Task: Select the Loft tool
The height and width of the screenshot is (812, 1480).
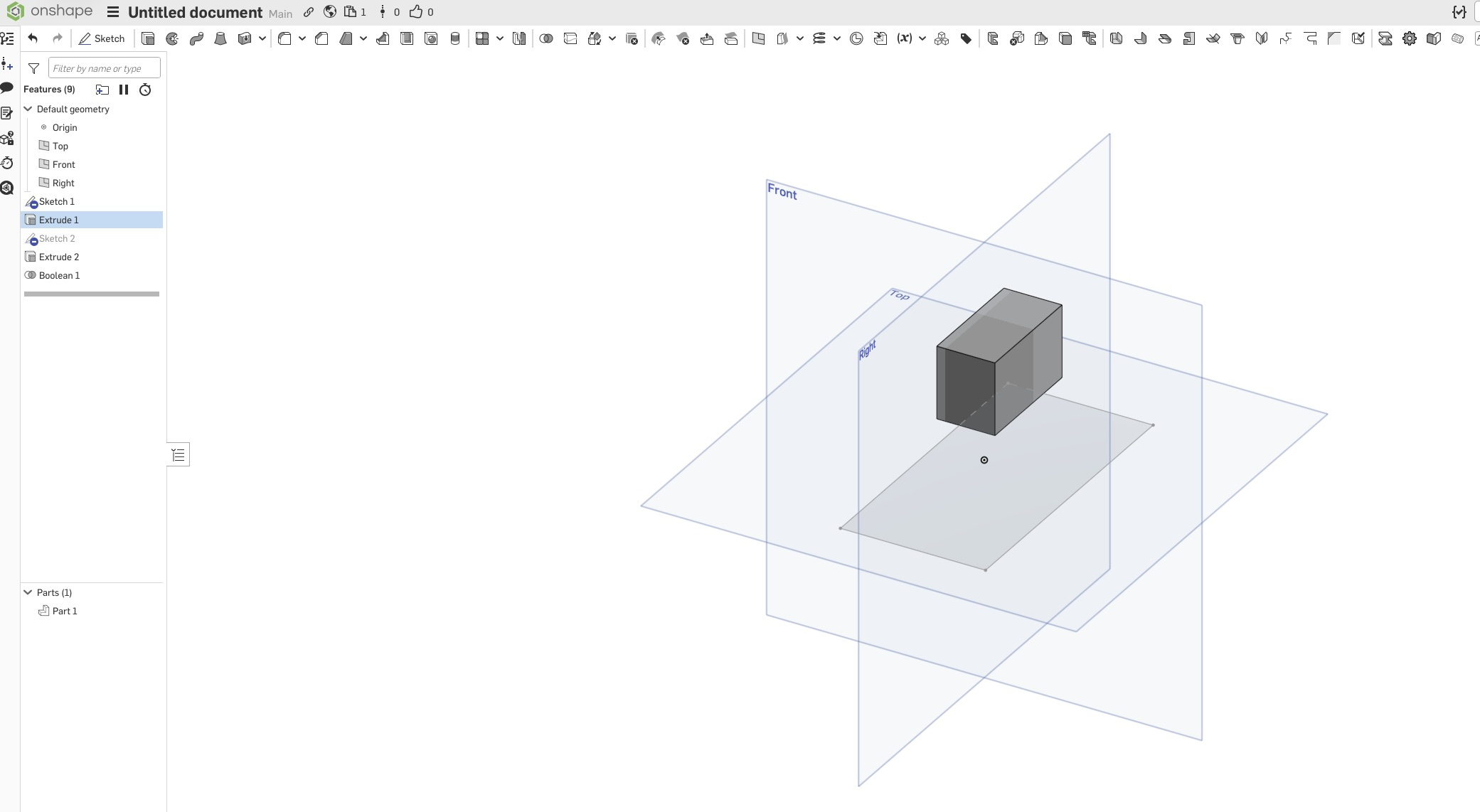Action: 220,38
